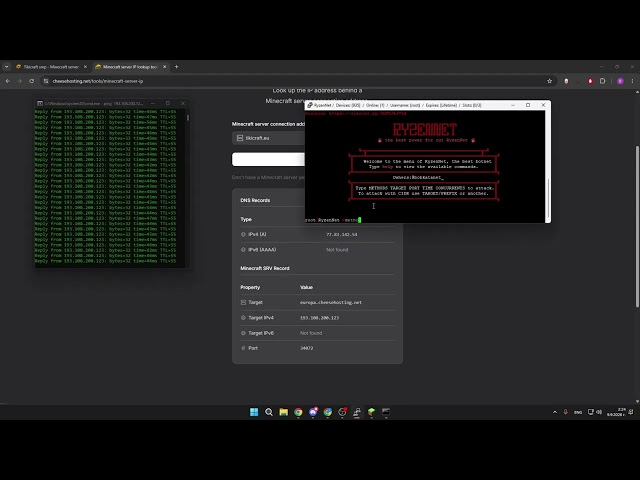Click Target value europa.cheesehosting.net
640x480 pixels.
click(x=331, y=302)
